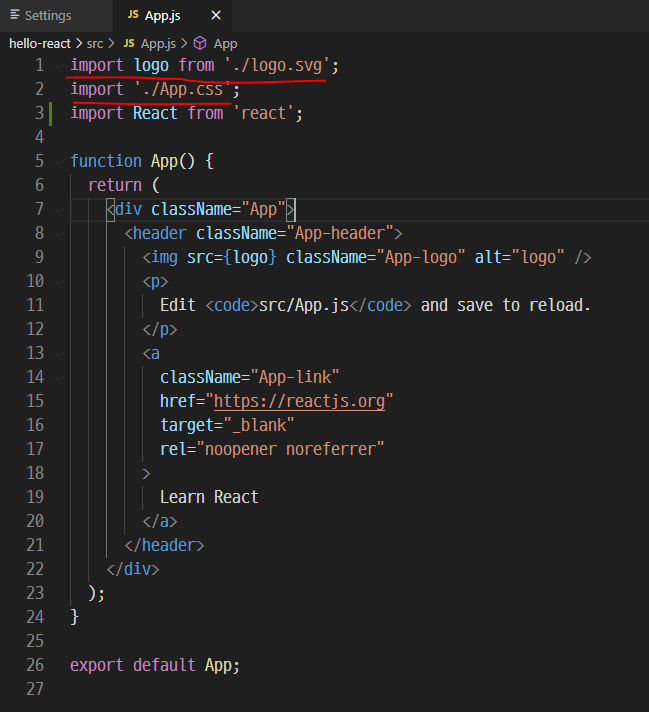Click the {logo} expression on line 9
The image size is (649, 712).
250,257
